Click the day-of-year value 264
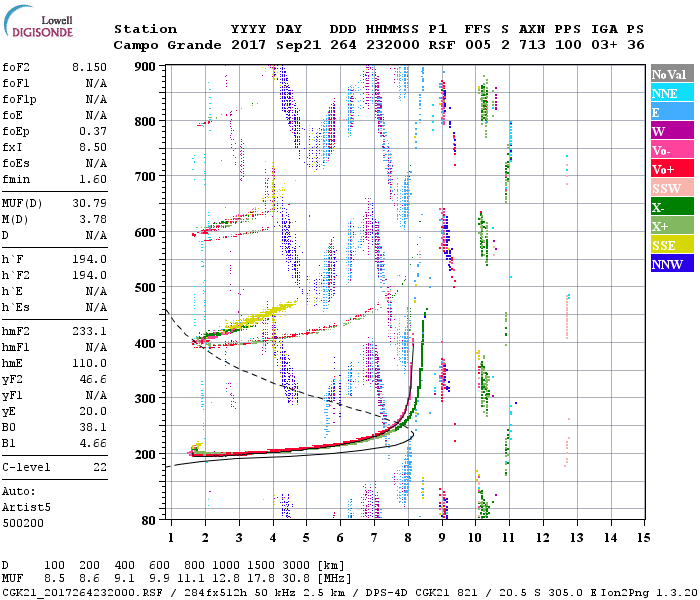This screenshot has height=600, width=700. pyautogui.click(x=343, y=45)
